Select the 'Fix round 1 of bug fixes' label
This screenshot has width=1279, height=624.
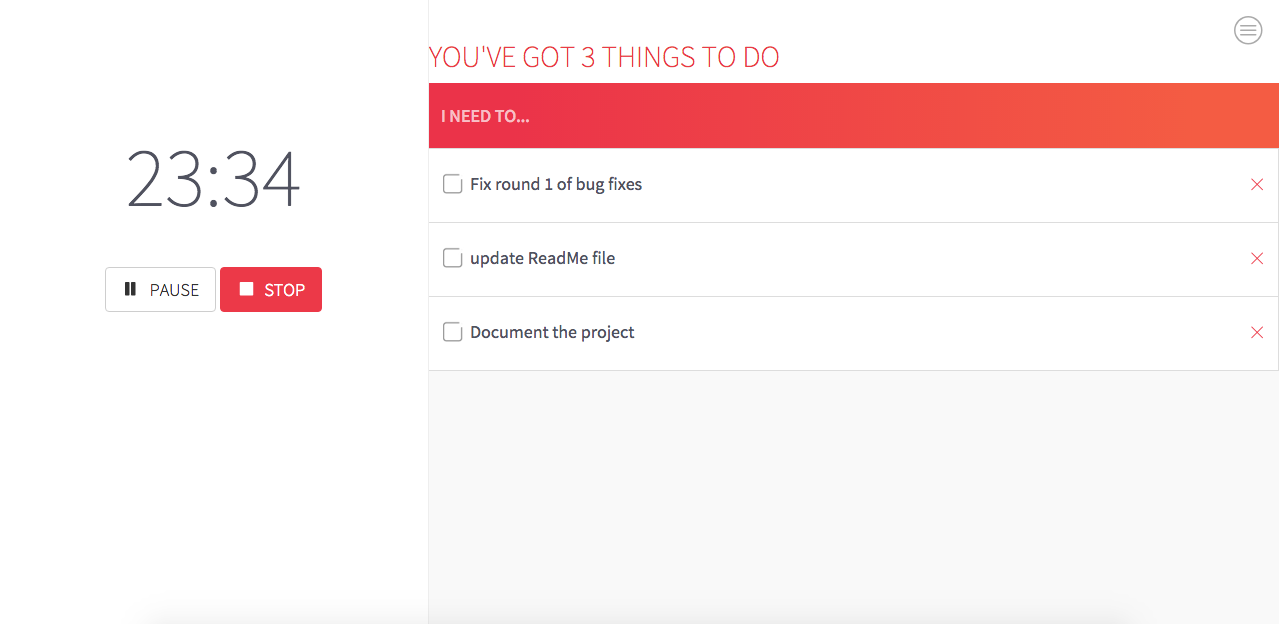tap(556, 184)
